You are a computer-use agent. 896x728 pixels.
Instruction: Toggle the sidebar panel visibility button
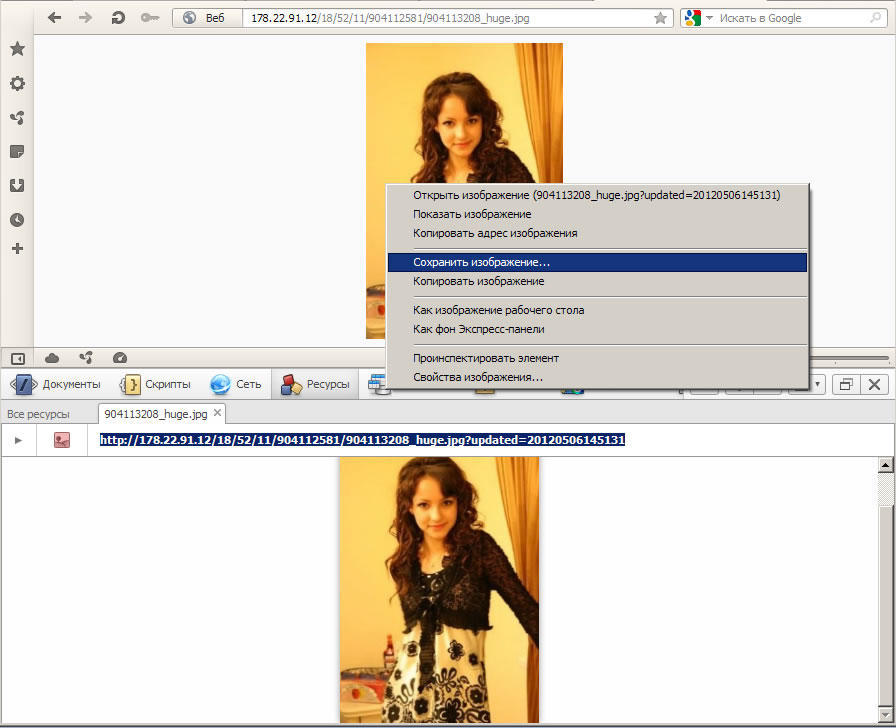[17, 358]
